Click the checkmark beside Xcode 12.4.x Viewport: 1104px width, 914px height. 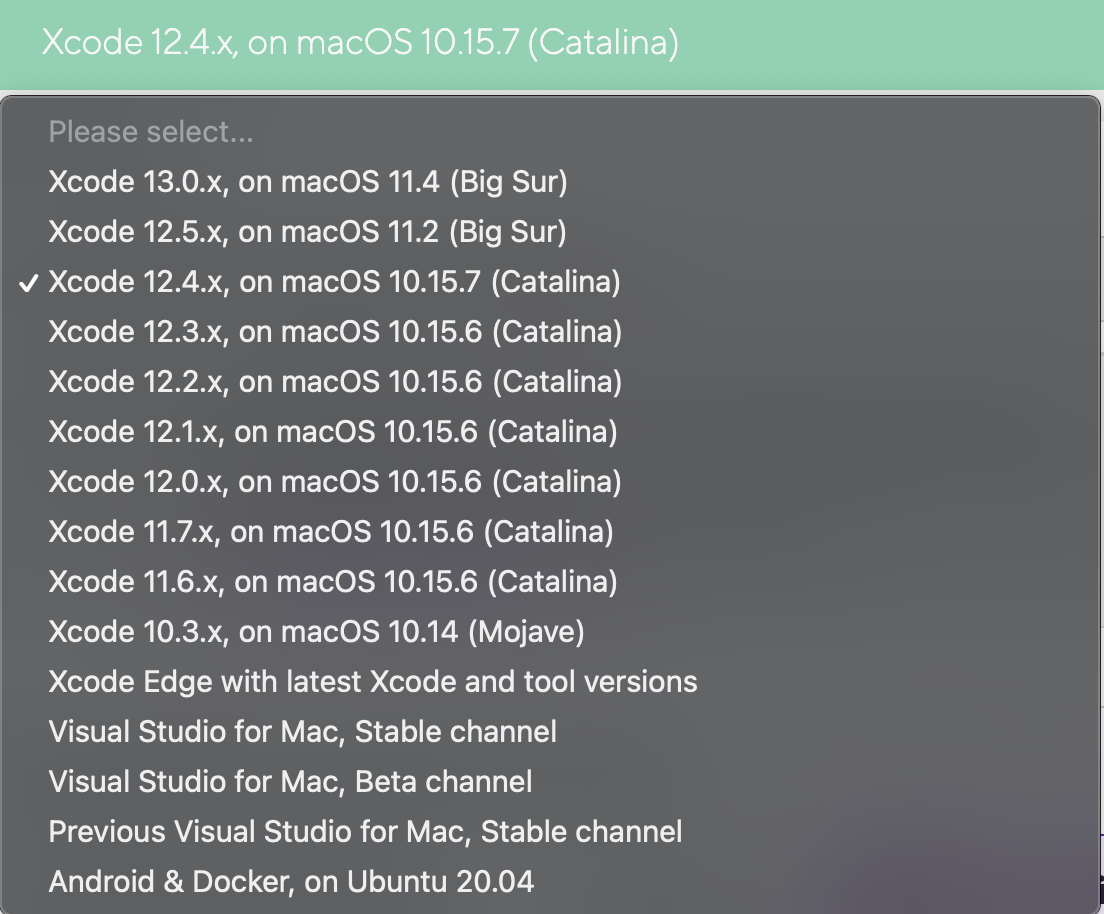pos(30,283)
